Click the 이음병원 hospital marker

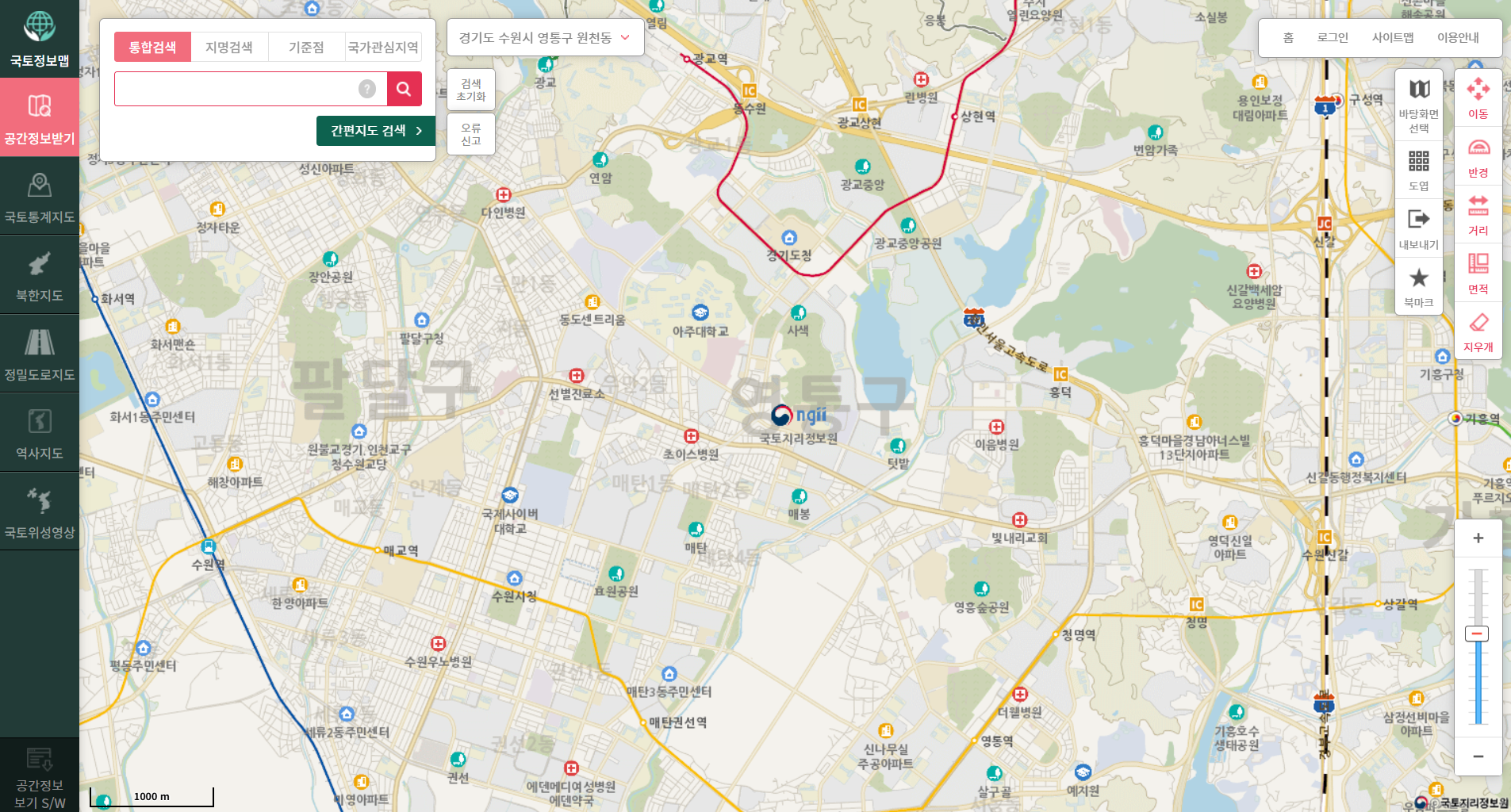click(x=997, y=427)
